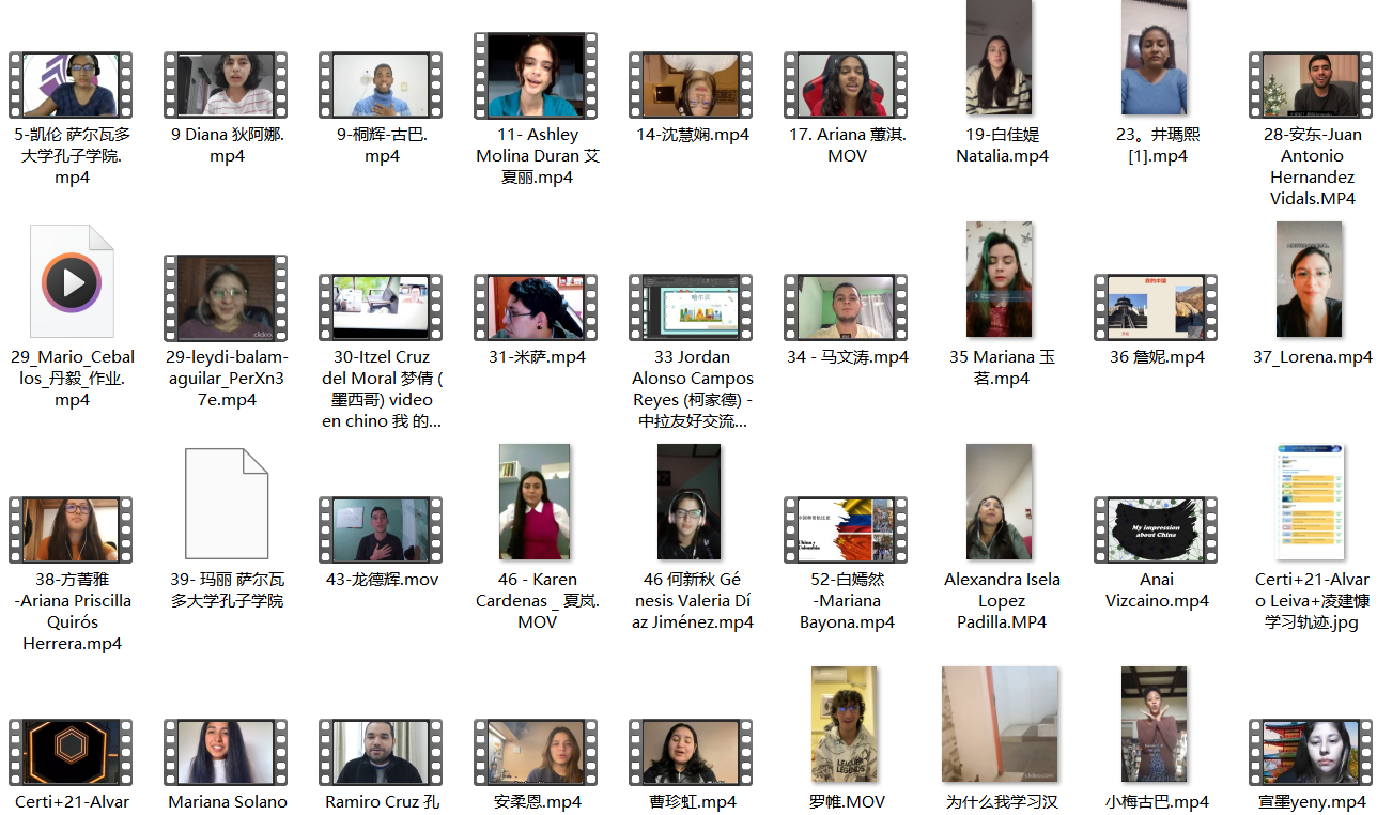This screenshot has width=1378, height=815.
Task: Open the upside-down 14-沈慧娴.mp4 video thumbnail
Action: click(x=691, y=86)
